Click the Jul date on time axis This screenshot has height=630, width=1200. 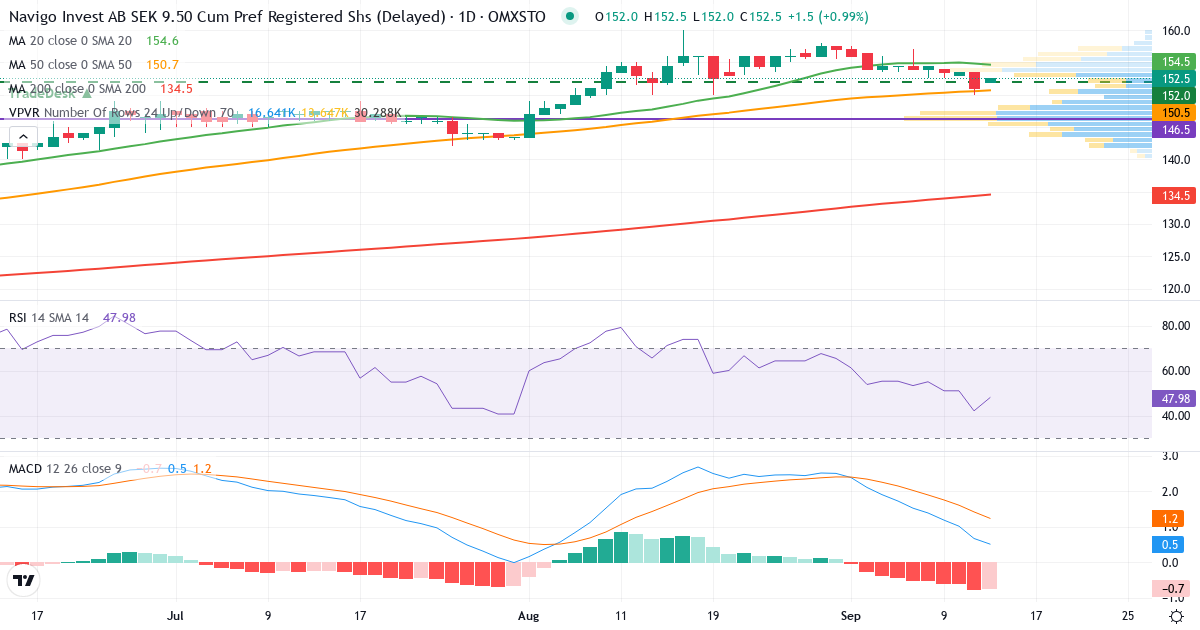point(177,616)
